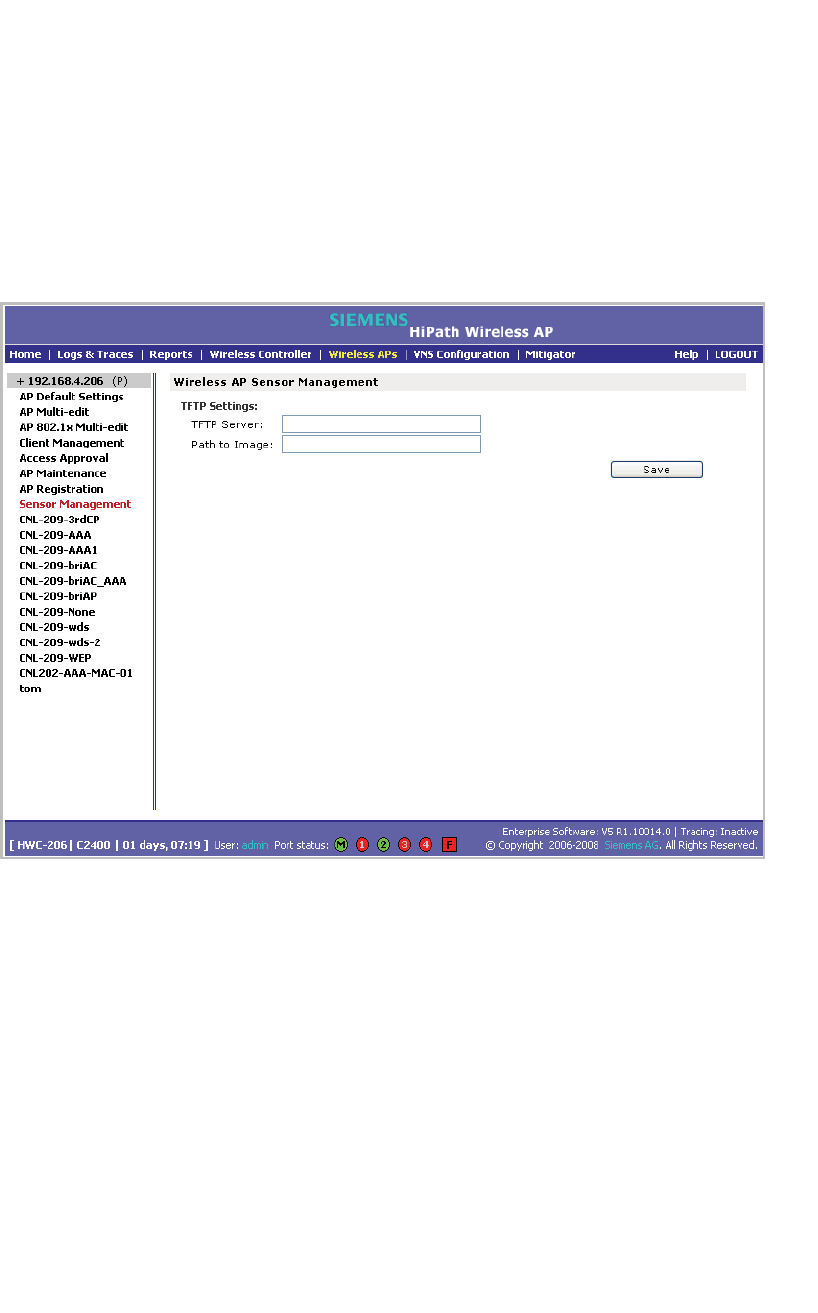Viewport: 818px width, 1313px height.
Task: Select AP CNL-209-wds-2
Action: (x=60, y=642)
